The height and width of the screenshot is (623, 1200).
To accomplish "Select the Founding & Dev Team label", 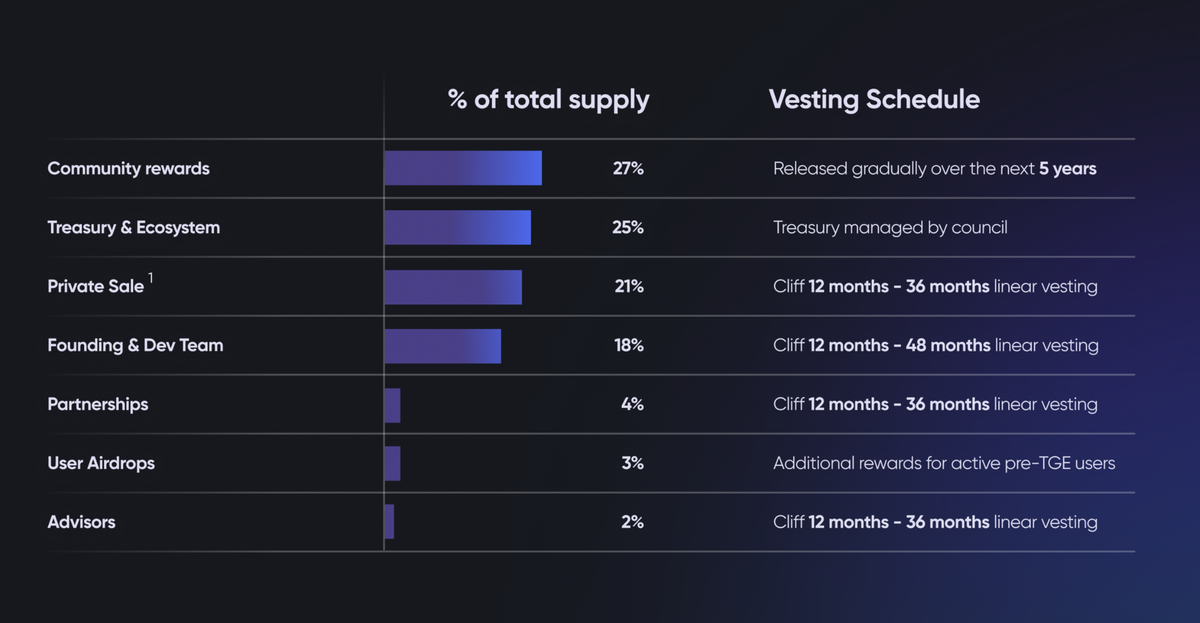I will point(135,345).
